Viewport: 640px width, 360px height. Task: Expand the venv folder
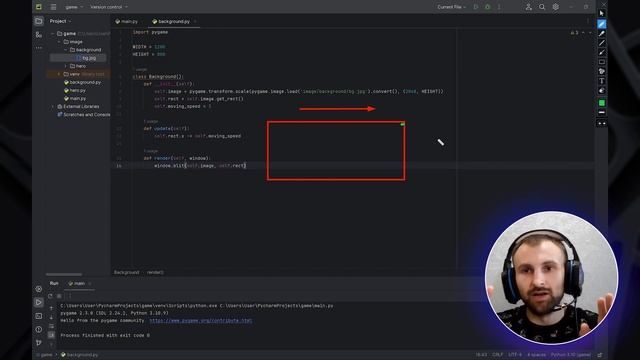[x=59, y=74]
